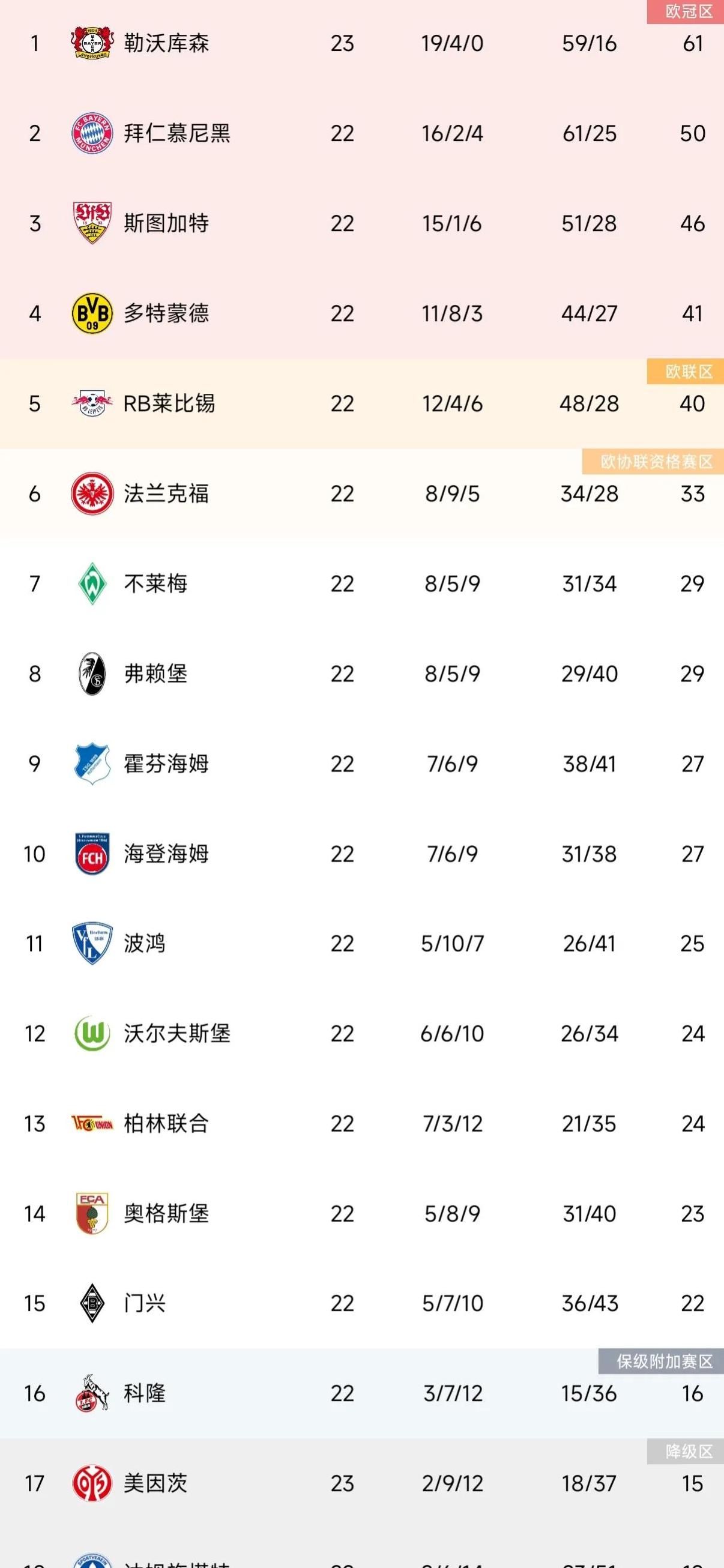724x1568 pixels.
Task: Open the VfL Bochum shield logo
Action: point(92,944)
